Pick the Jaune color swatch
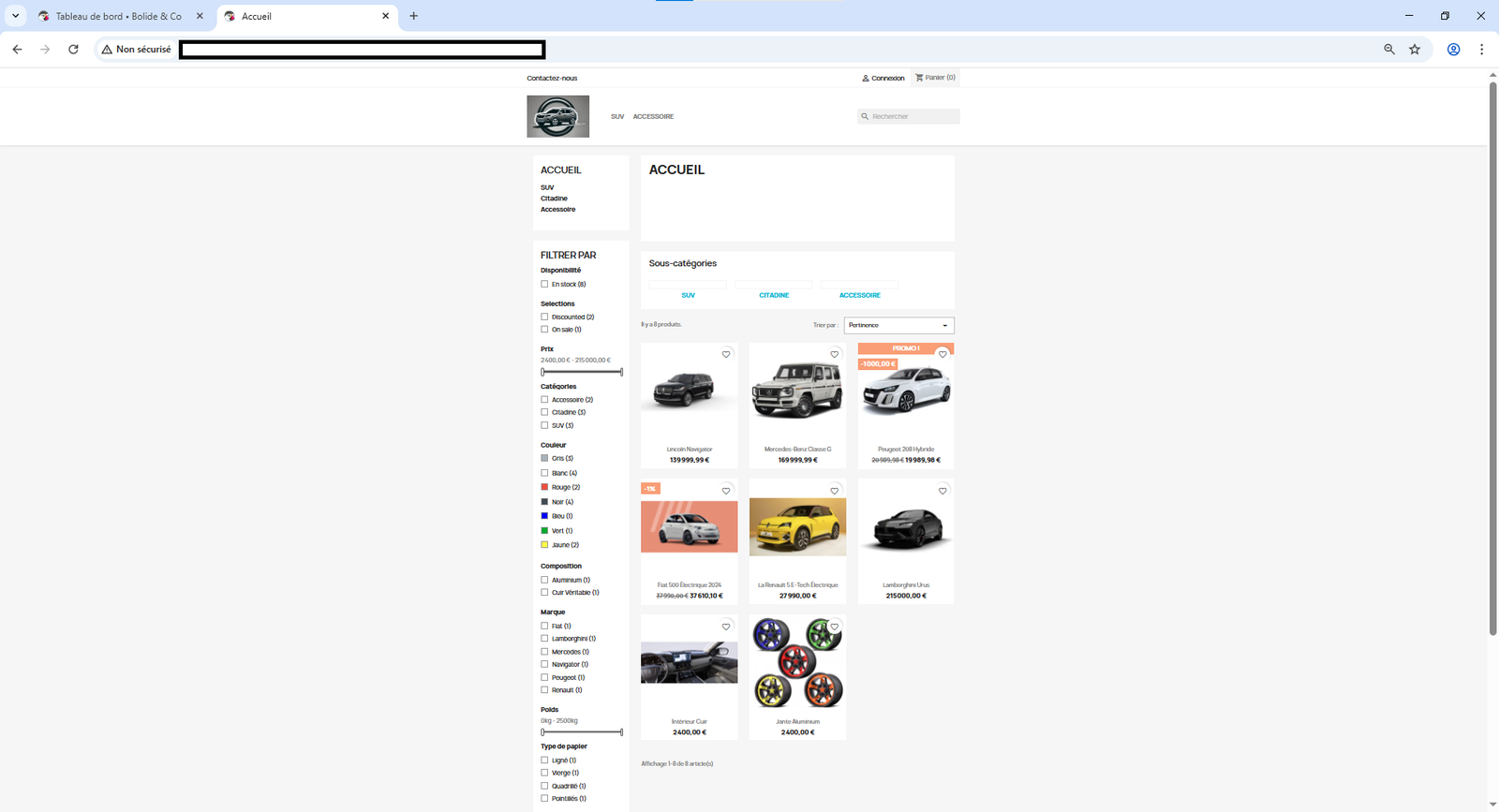This screenshot has width=1499, height=812. click(544, 545)
